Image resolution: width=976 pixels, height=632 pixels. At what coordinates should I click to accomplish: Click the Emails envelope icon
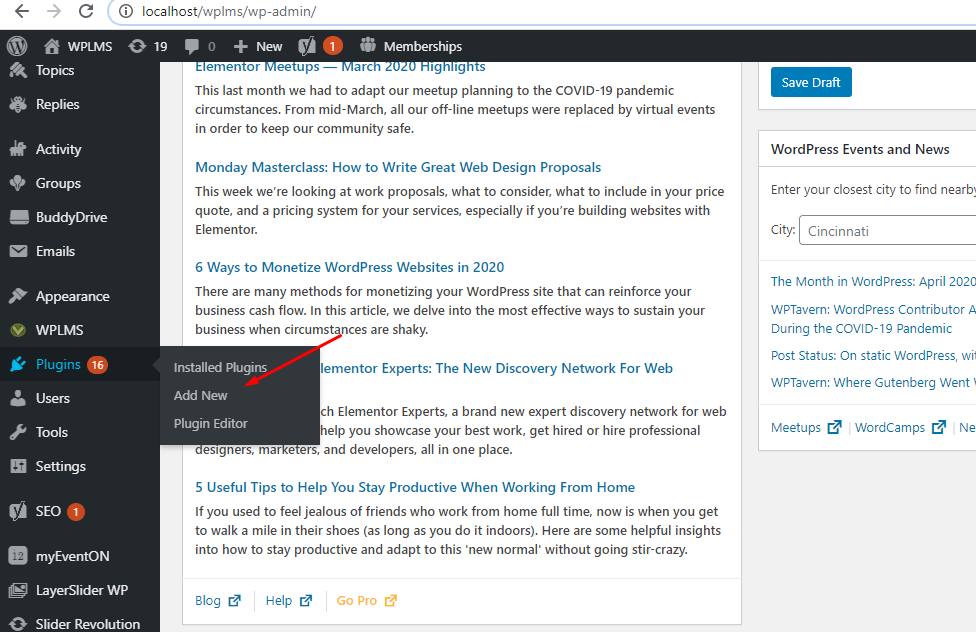coord(19,251)
